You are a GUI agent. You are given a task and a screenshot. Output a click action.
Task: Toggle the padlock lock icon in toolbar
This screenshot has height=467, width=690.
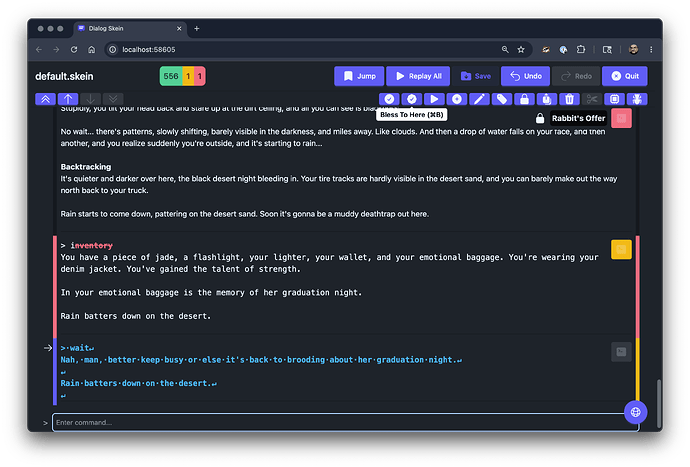(525, 99)
